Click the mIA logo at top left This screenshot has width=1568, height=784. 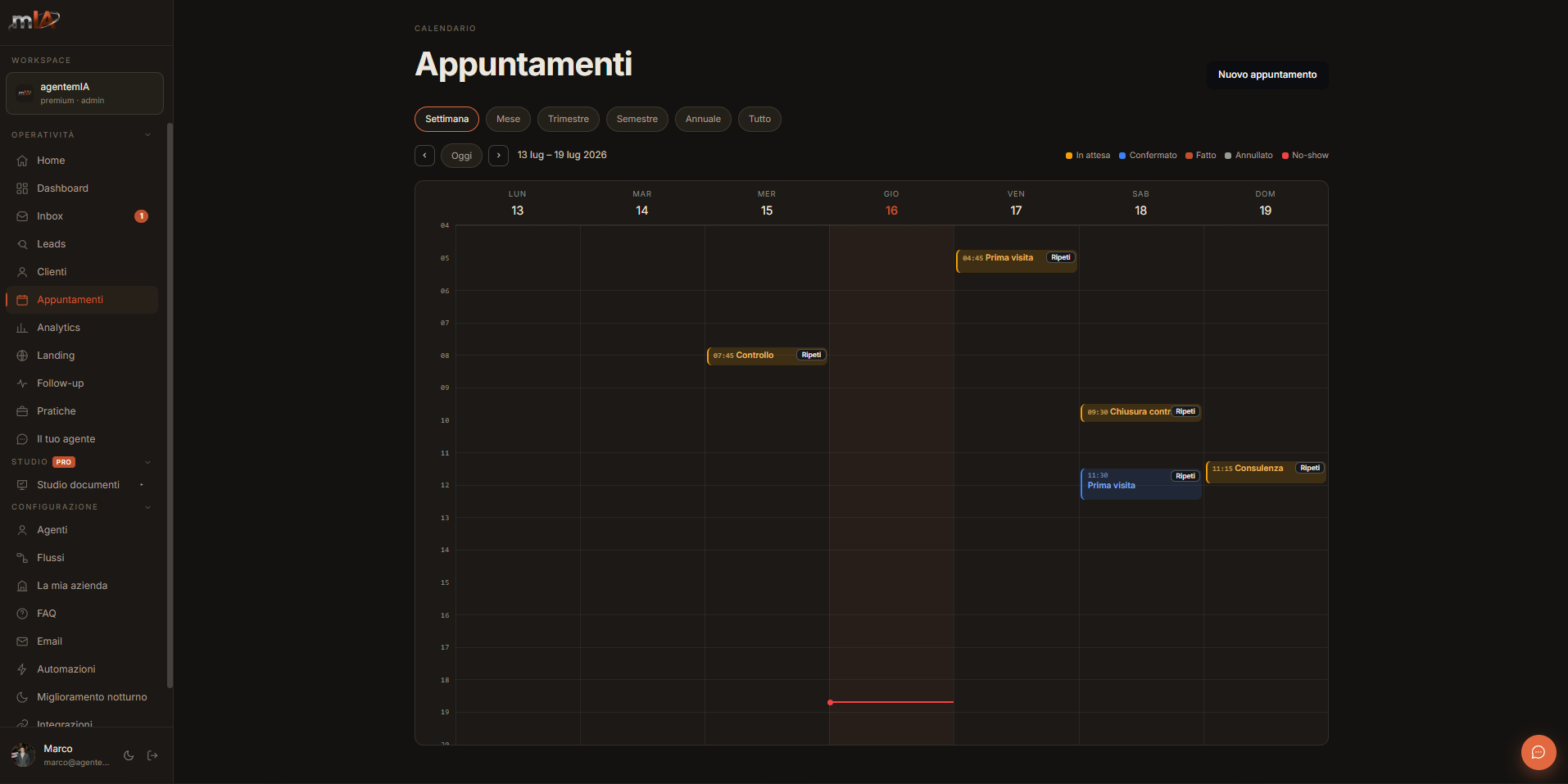coord(34,20)
